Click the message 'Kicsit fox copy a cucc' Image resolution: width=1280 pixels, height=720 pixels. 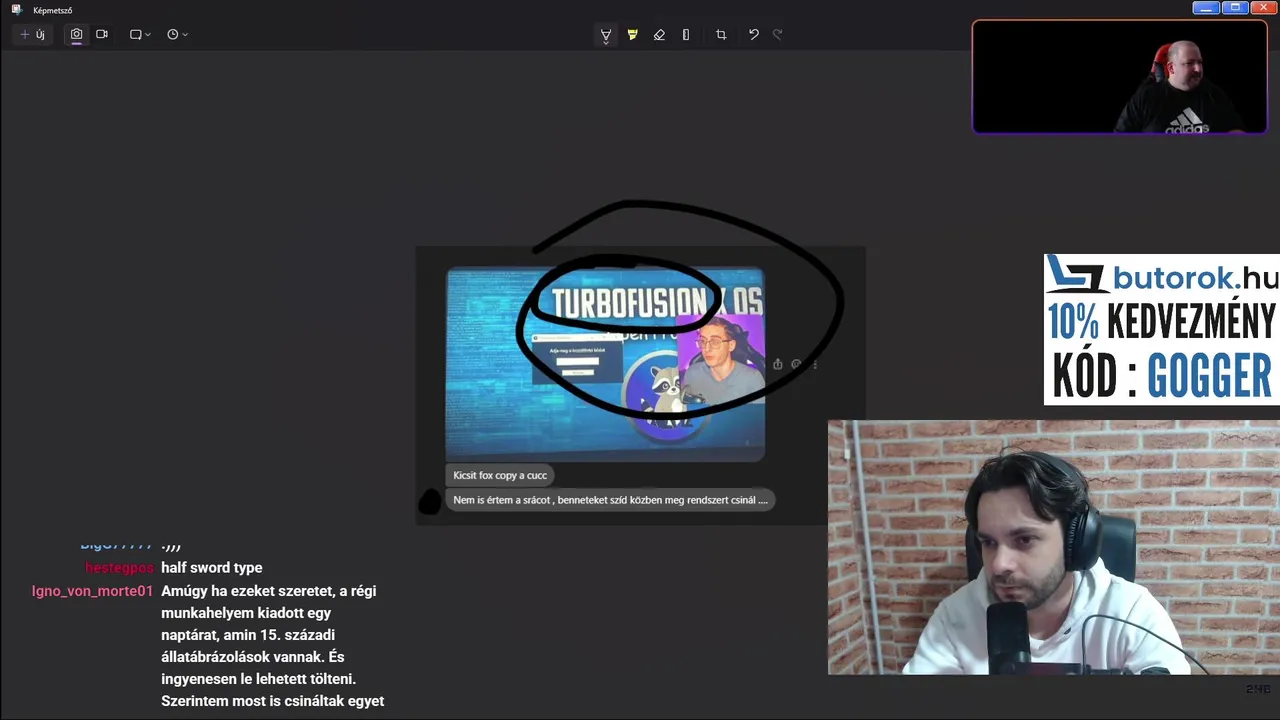(x=500, y=475)
